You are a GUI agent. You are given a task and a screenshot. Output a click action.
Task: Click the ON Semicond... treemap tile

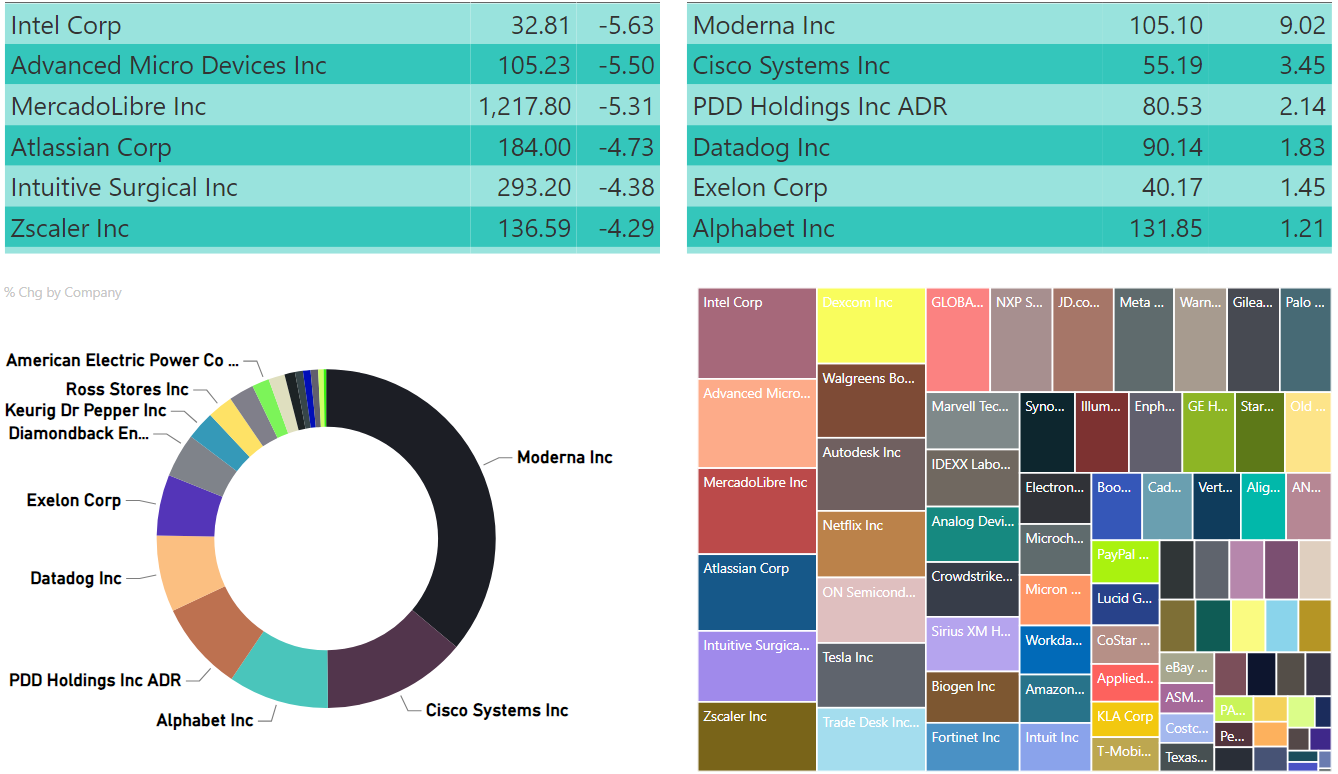pyautogui.click(x=872, y=610)
